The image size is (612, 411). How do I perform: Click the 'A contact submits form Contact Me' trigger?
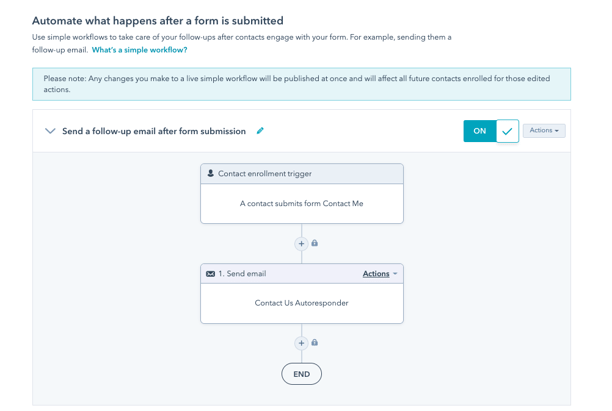(x=302, y=203)
